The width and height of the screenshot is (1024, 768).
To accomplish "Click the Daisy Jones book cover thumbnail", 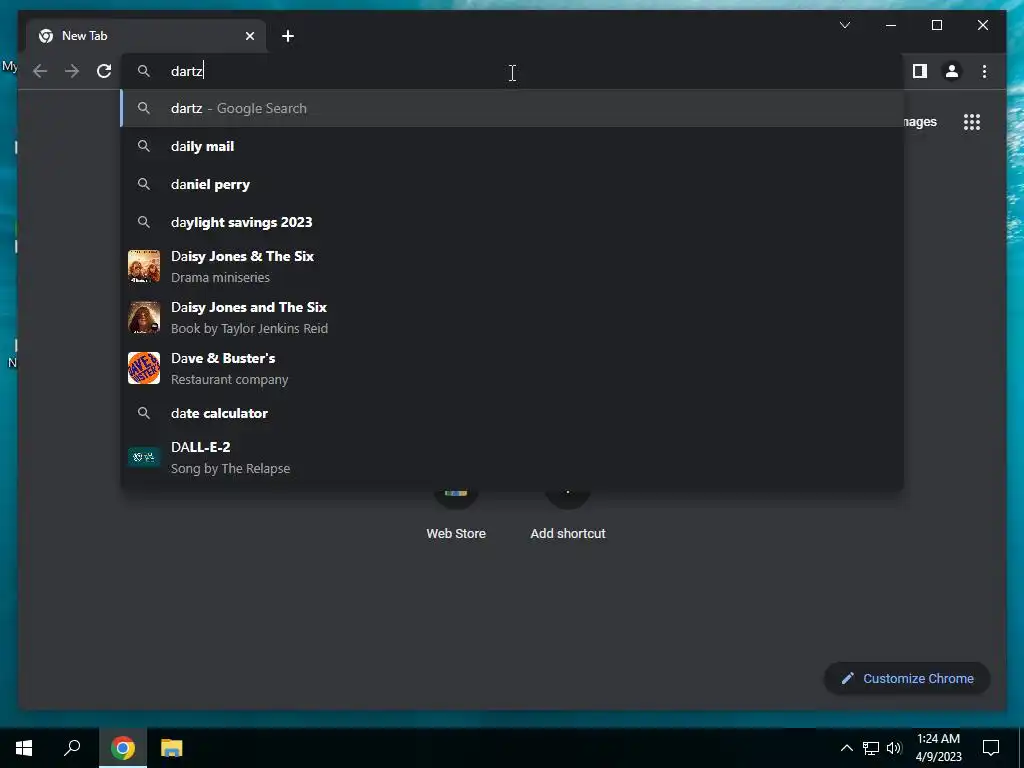I will [144, 317].
